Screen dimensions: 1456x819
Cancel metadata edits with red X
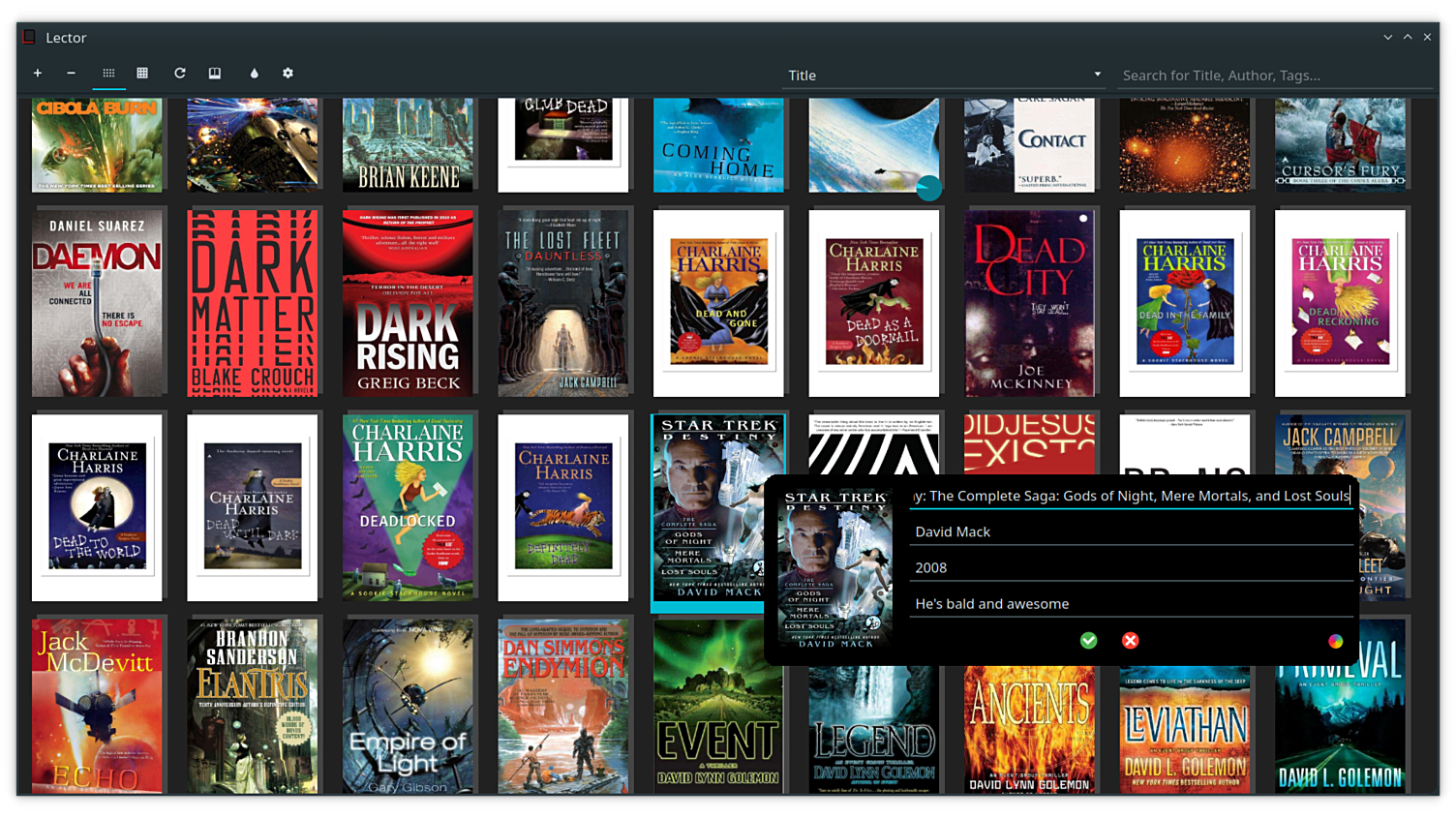pos(1130,641)
